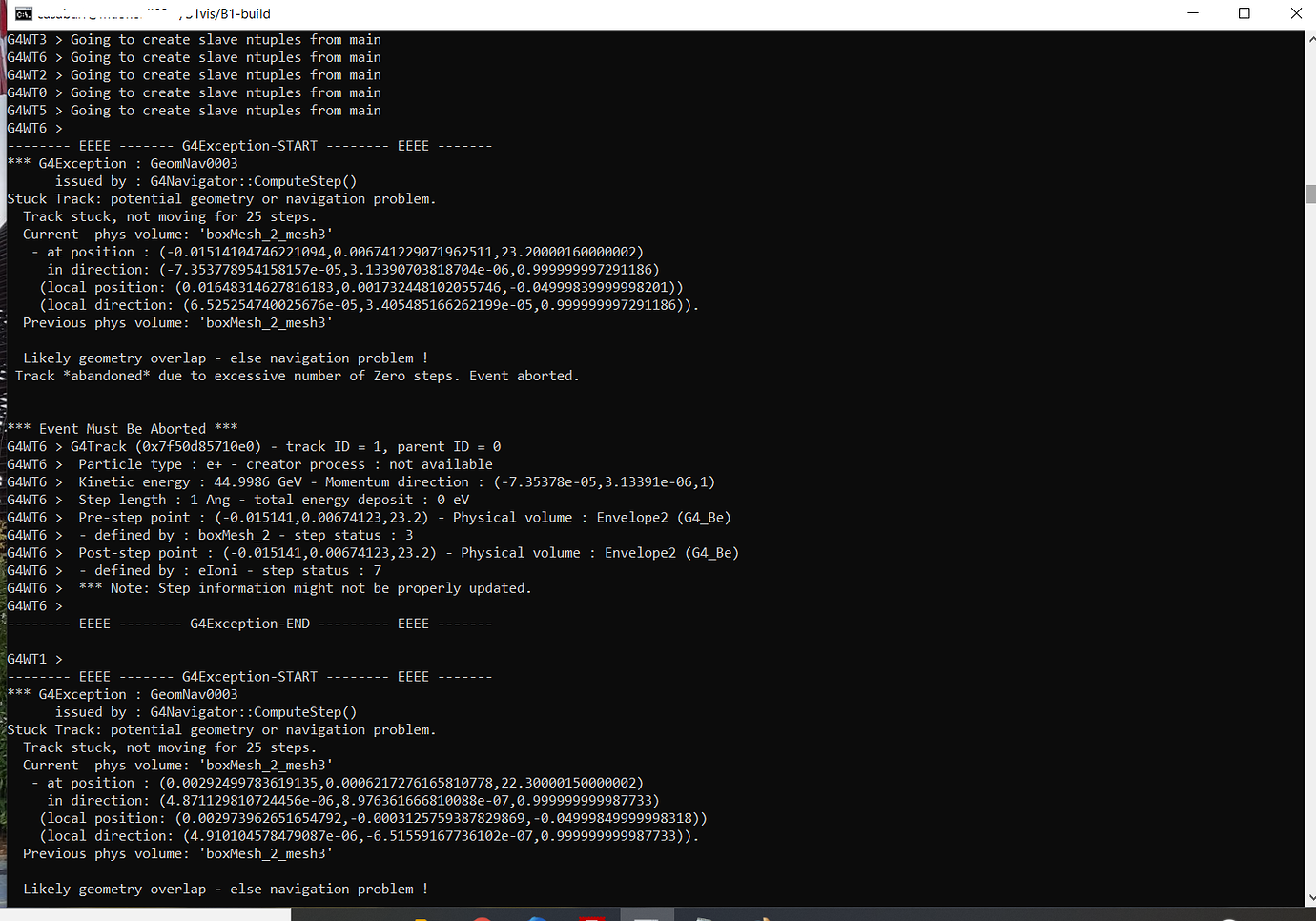Image resolution: width=1316 pixels, height=921 pixels.
Task: Click the 'G4Exception-END' separator line
Action: pos(250,624)
